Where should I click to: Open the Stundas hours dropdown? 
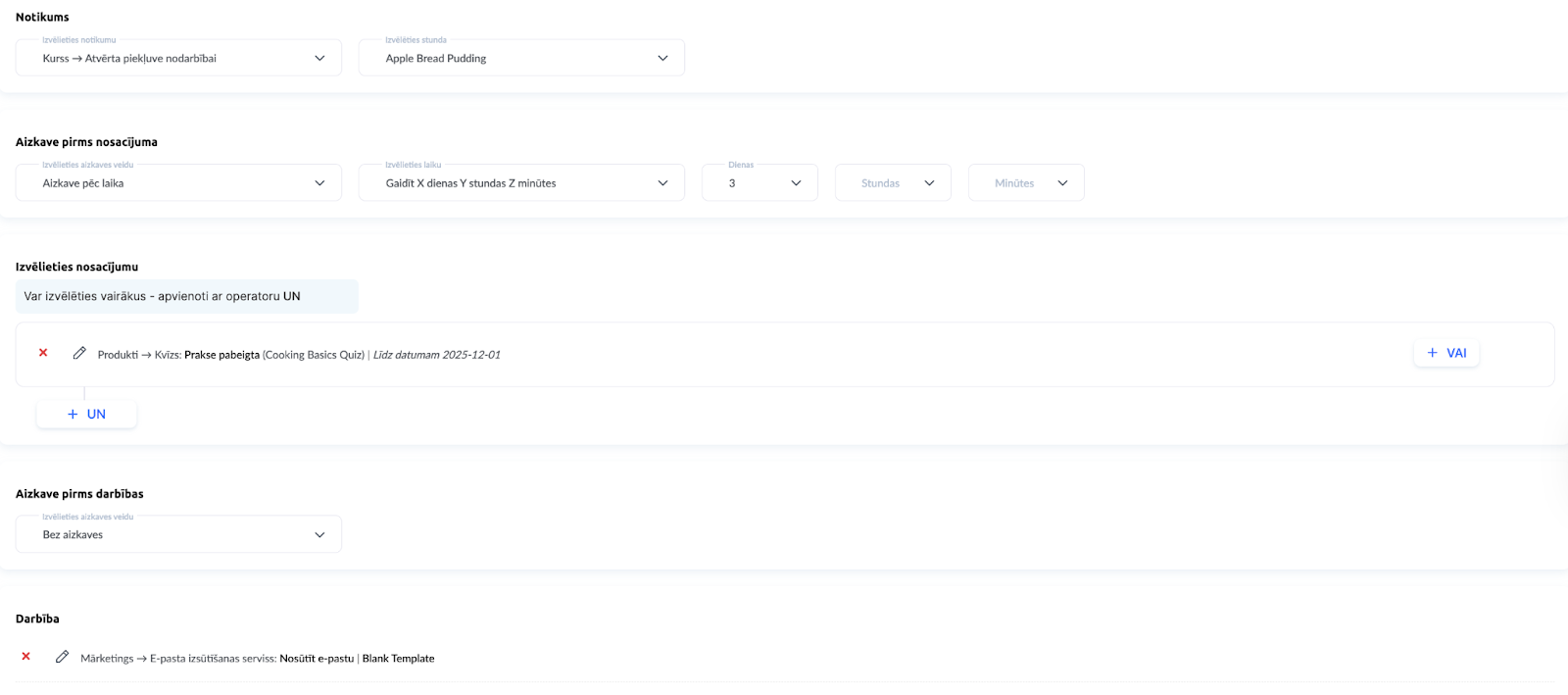point(893,183)
